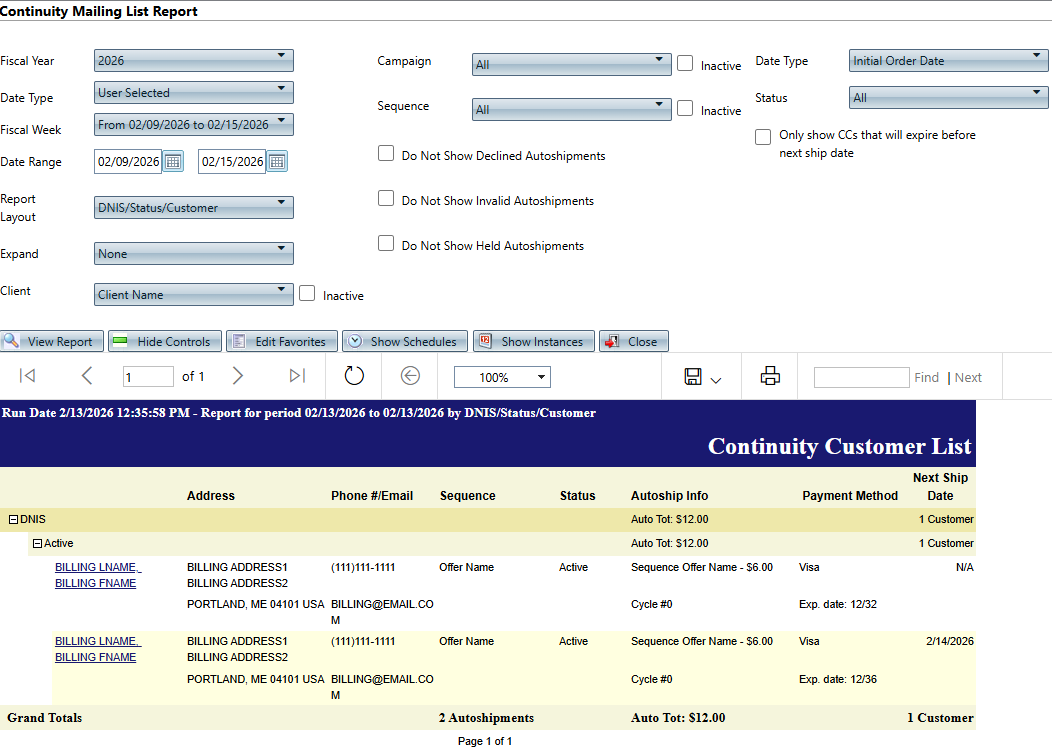
Task: Open the Fiscal Year dropdown
Action: pyautogui.click(x=194, y=61)
